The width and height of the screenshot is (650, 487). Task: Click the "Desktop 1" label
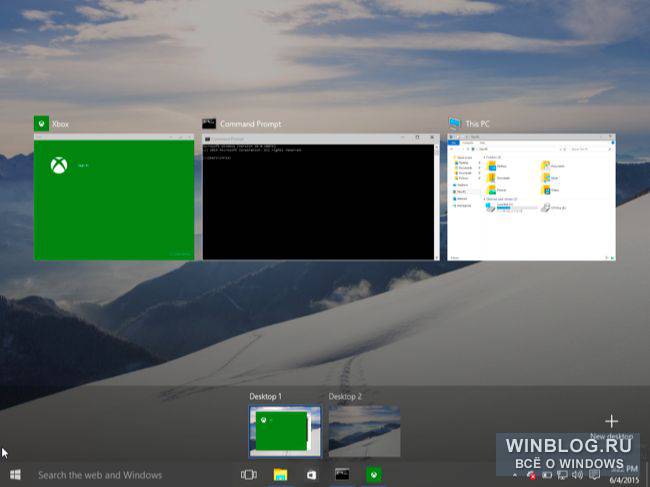click(x=265, y=396)
